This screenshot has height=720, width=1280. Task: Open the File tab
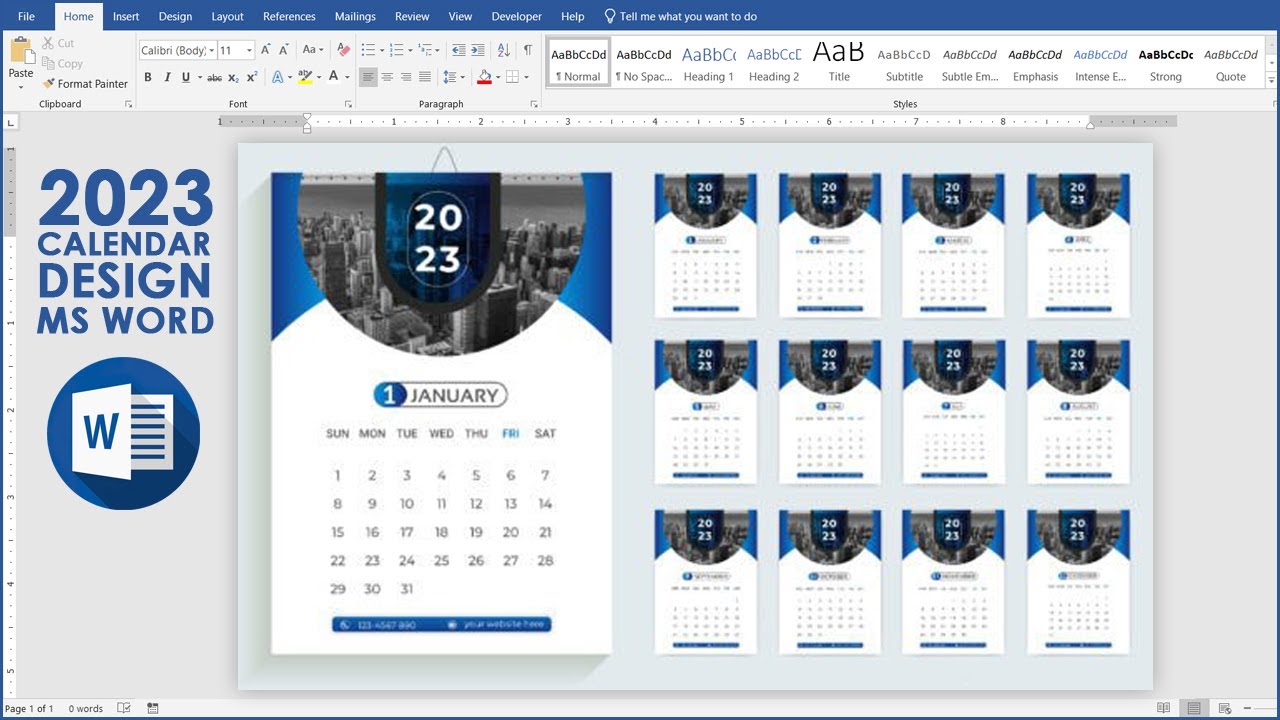tap(26, 16)
